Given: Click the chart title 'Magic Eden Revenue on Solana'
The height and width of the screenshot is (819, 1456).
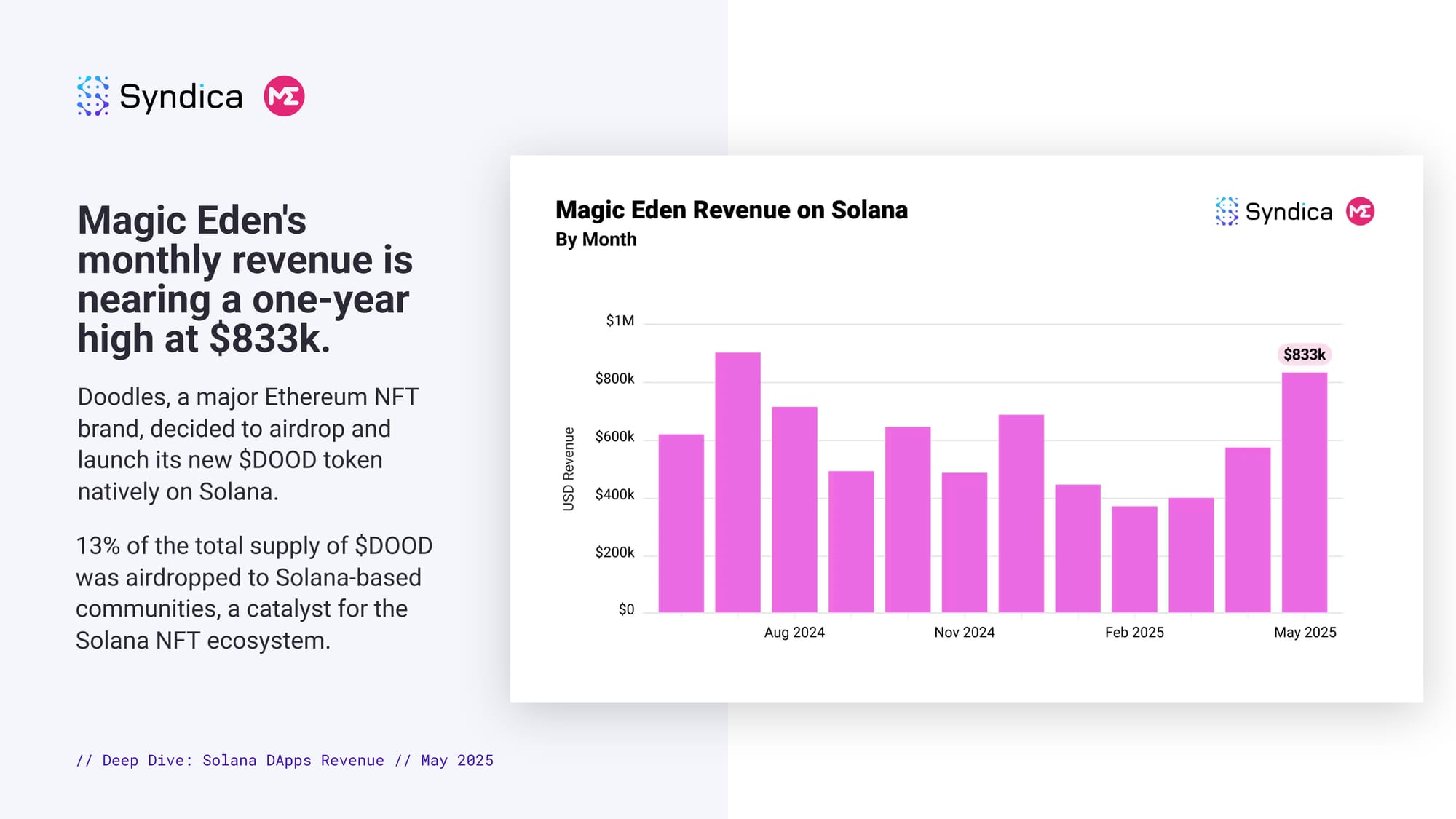Looking at the screenshot, I should point(732,210).
